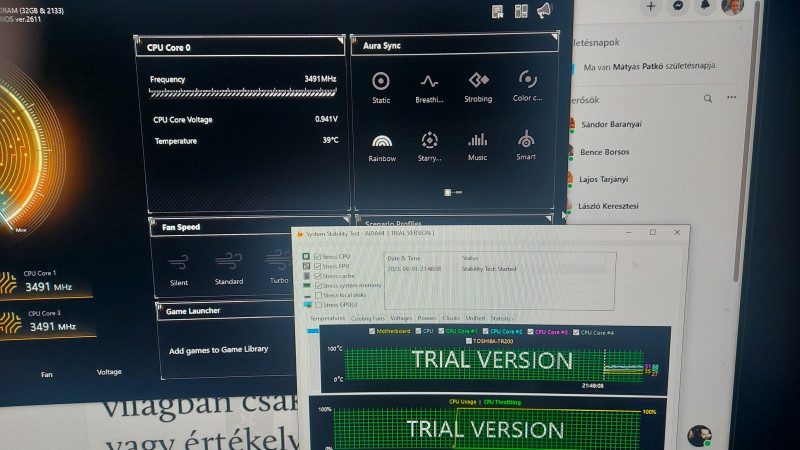Viewport: 800px width, 450px height.
Task: Maximize the System Stability Test window
Action: click(653, 233)
